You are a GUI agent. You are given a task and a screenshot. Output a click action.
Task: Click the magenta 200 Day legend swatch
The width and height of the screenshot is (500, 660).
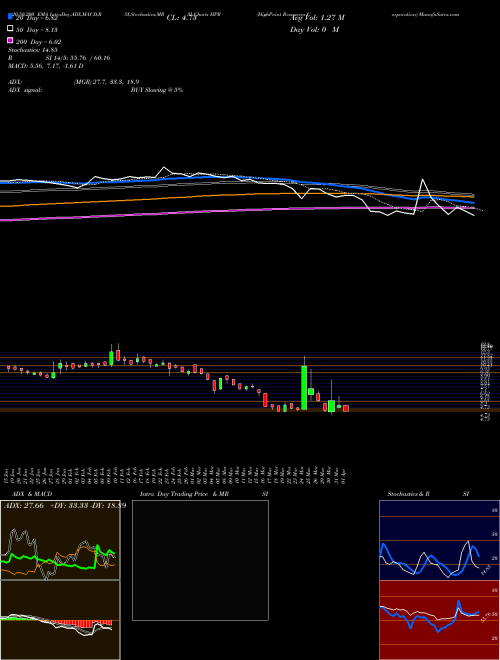[10, 41]
